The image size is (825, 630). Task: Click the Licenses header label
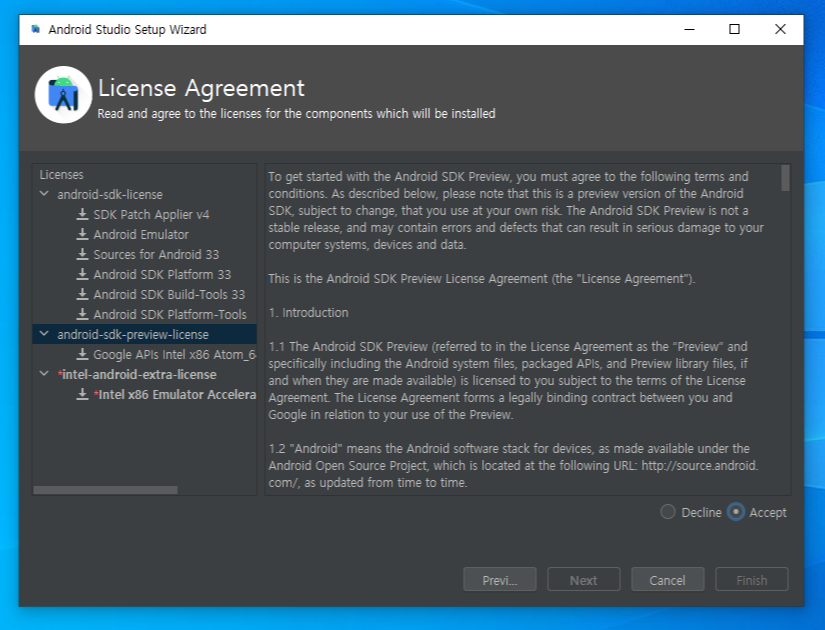(x=61, y=174)
